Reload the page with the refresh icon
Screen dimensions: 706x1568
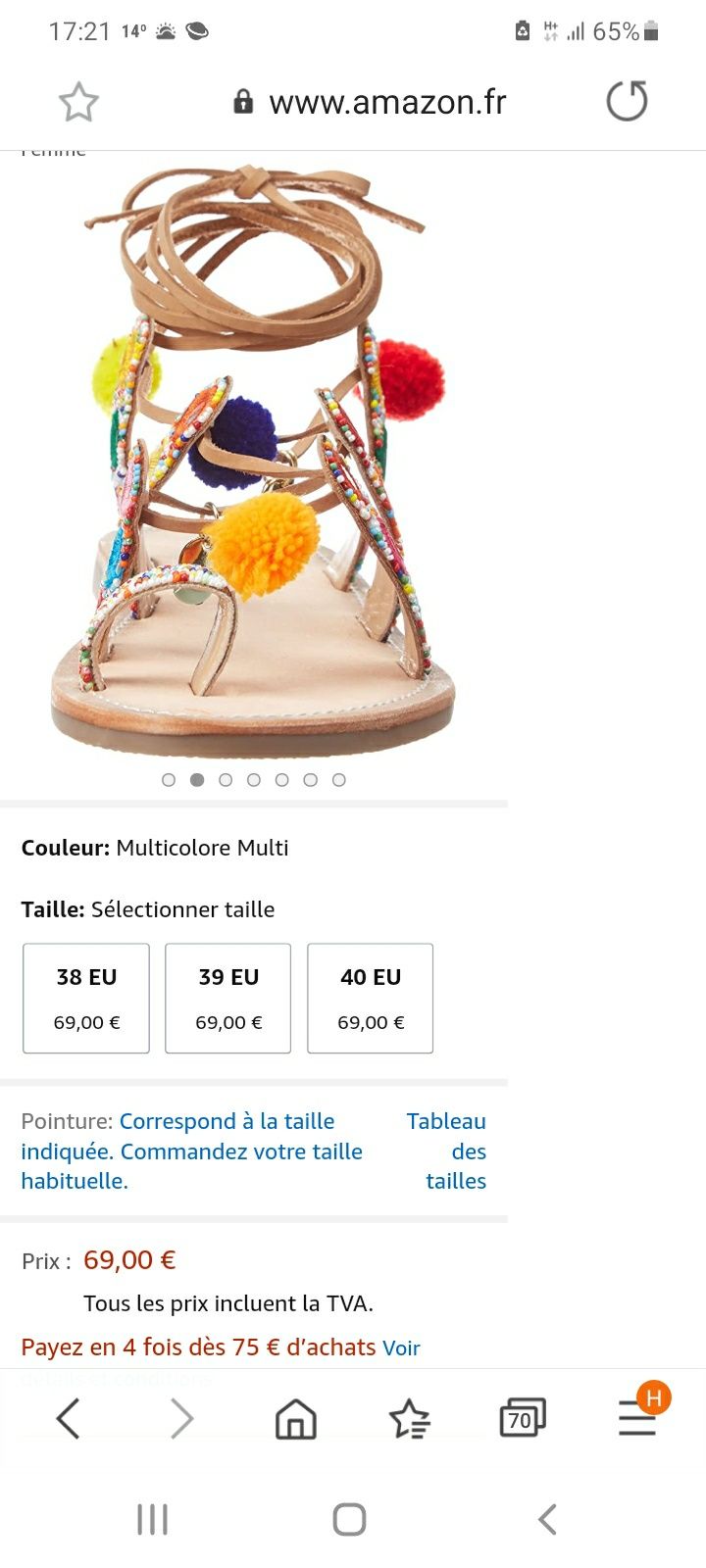[627, 101]
